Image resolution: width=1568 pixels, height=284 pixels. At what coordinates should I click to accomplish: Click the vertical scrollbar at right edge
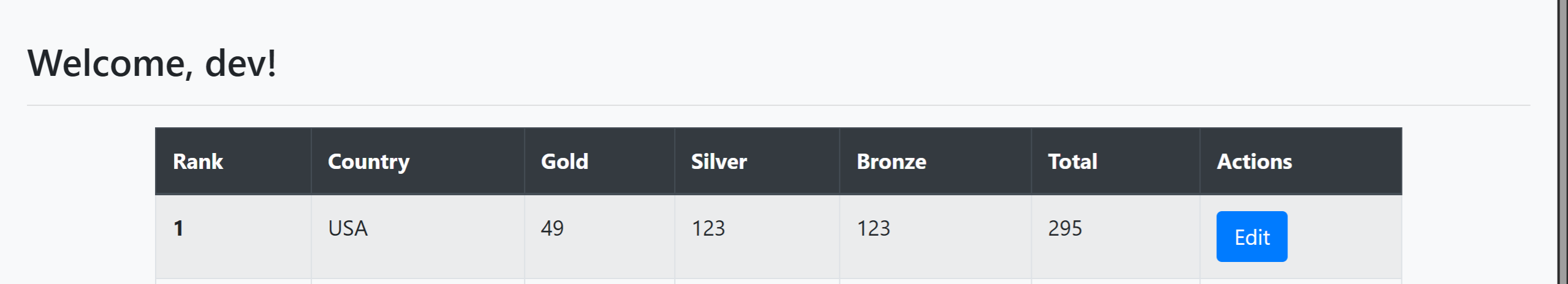click(1562, 142)
